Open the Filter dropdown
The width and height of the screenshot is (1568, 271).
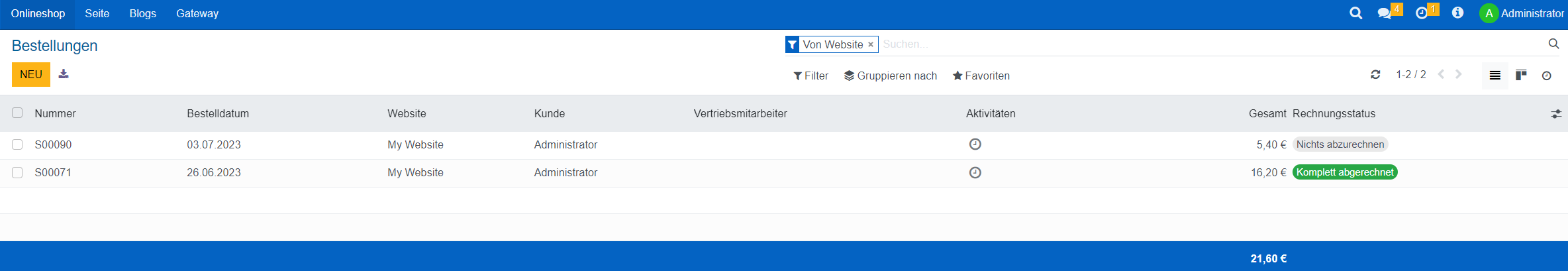tap(811, 76)
